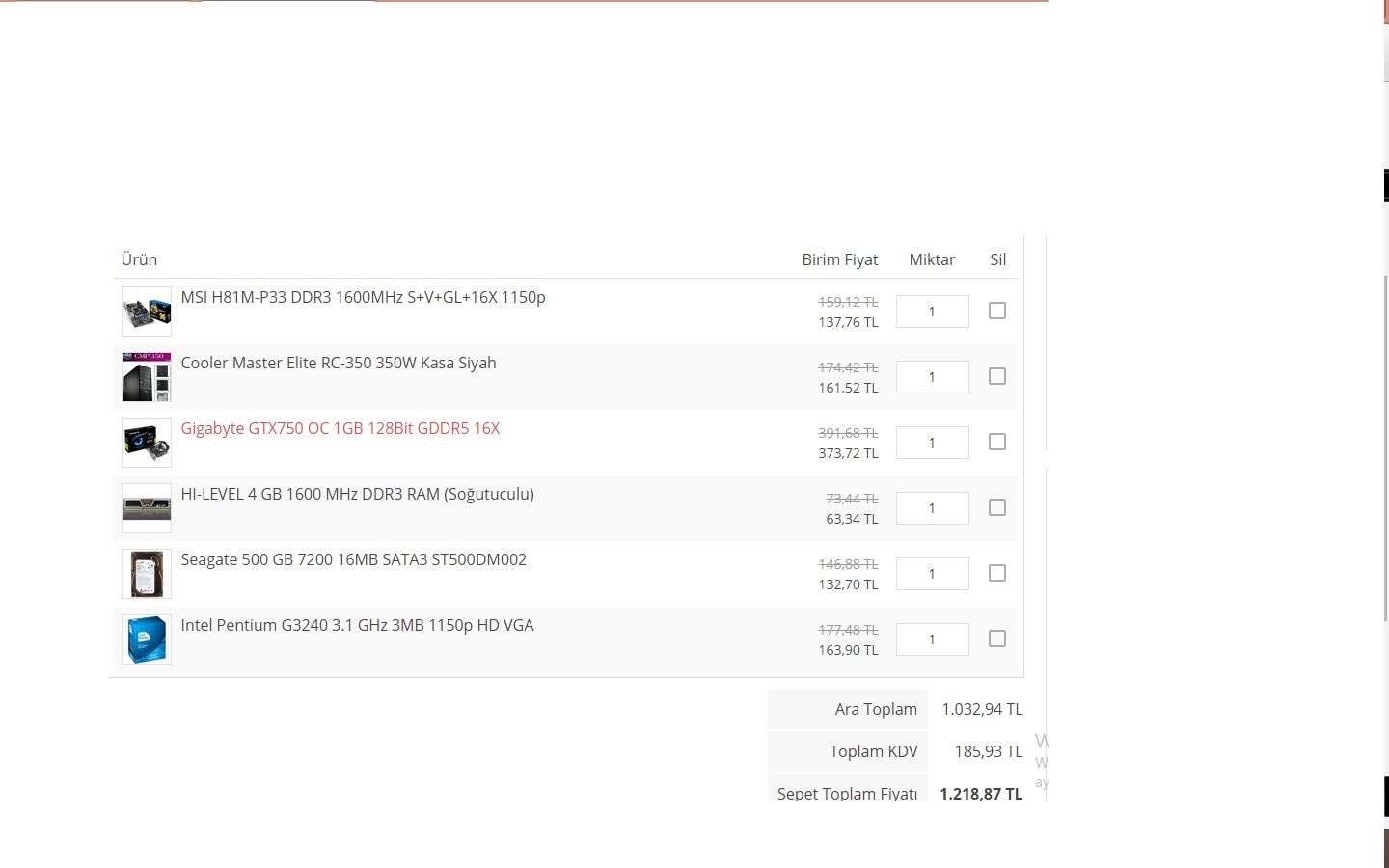The height and width of the screenshot is (868, 1389).
Task: Click the Ürün column header
Action: tap(139, 259)
